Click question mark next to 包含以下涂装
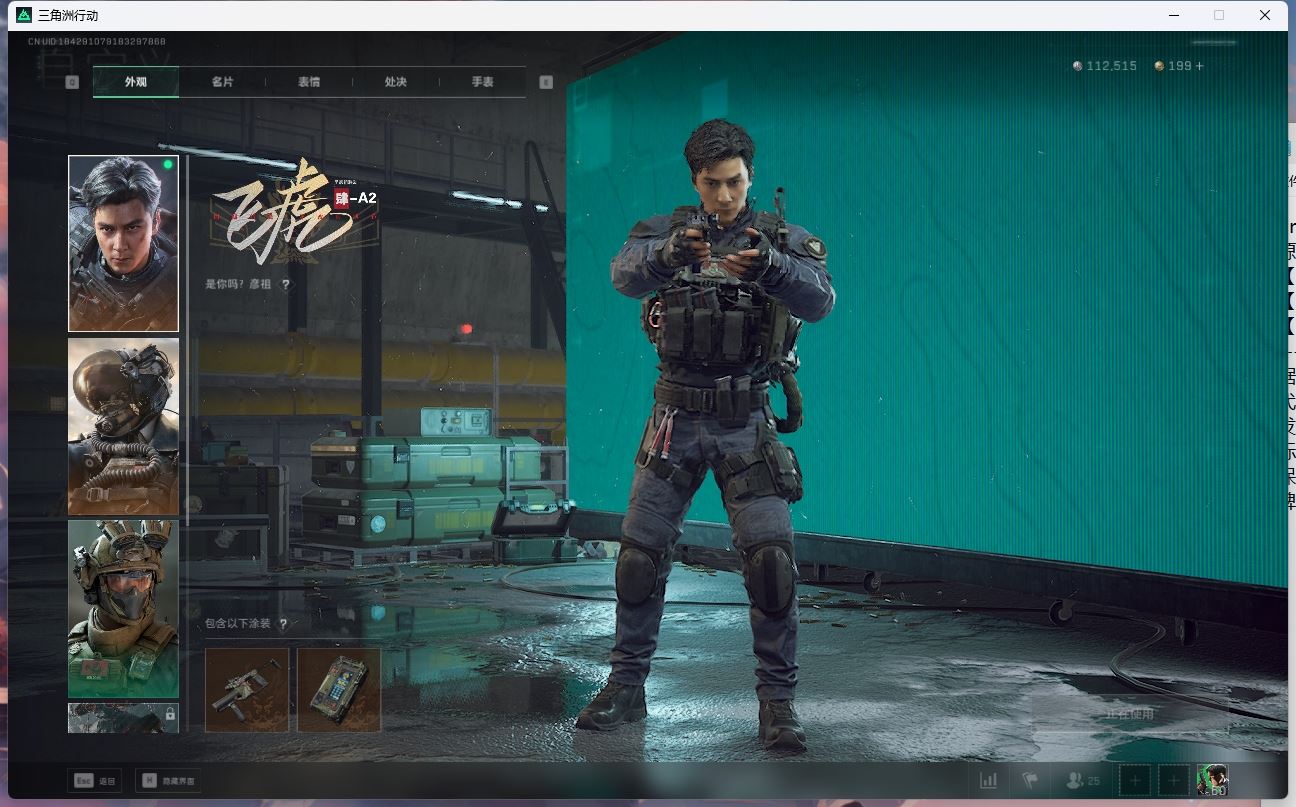 pos(283,623)
